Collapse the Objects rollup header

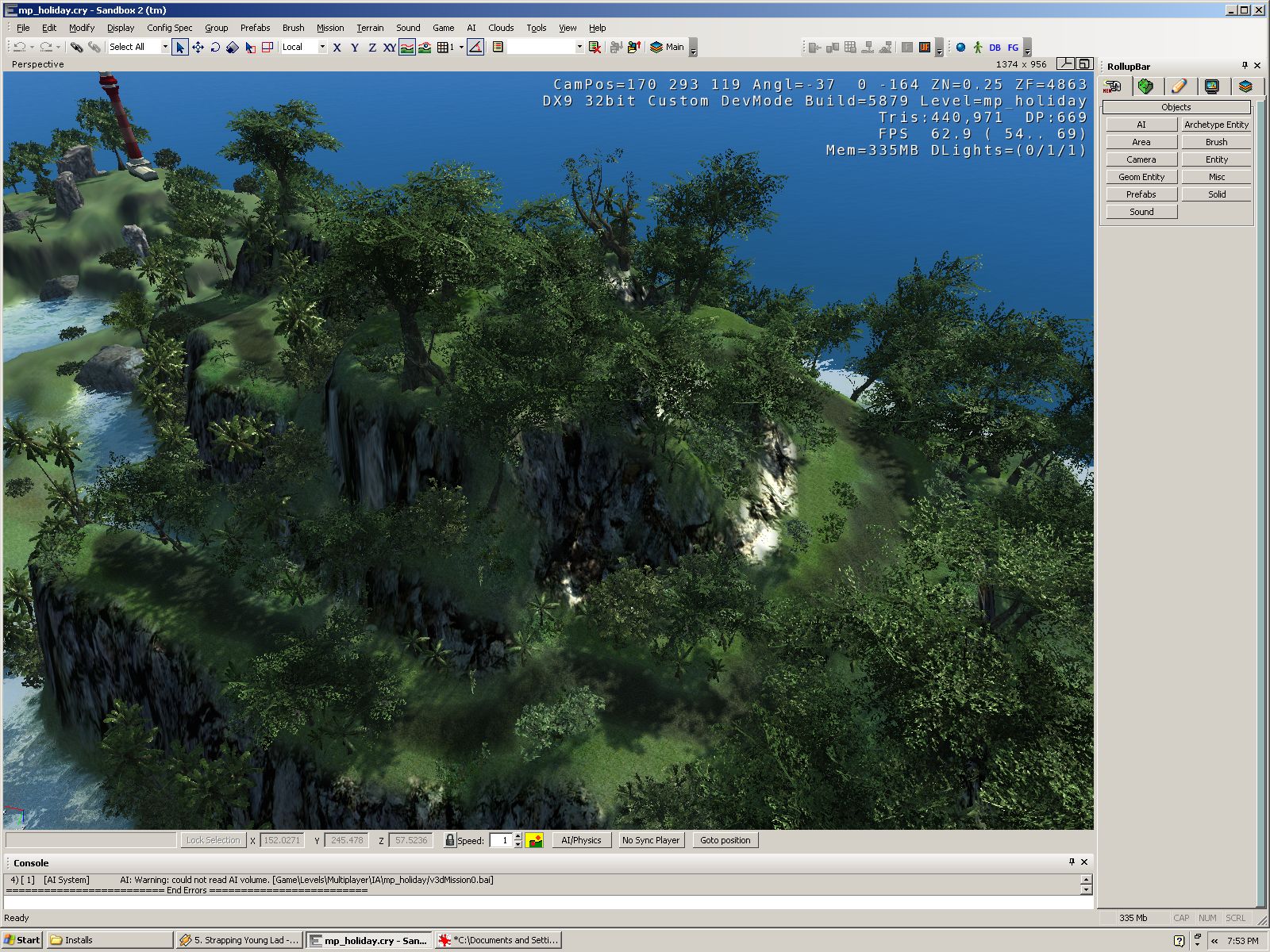[1176, 107]
